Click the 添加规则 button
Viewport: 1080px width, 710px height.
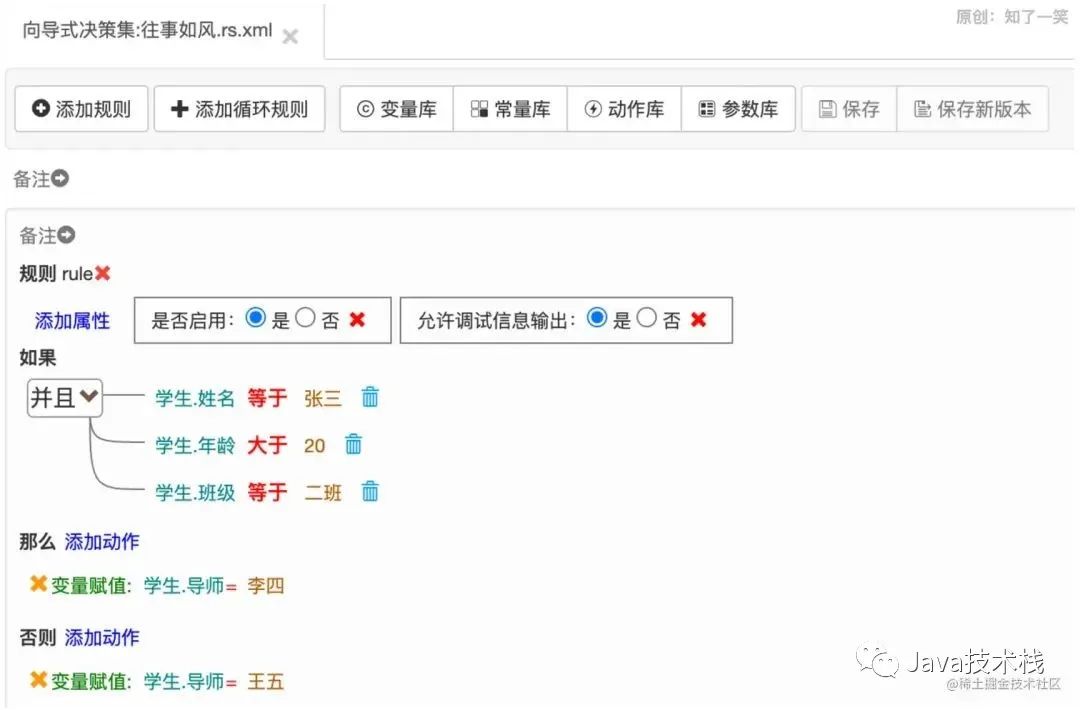[x=81, y=109]
